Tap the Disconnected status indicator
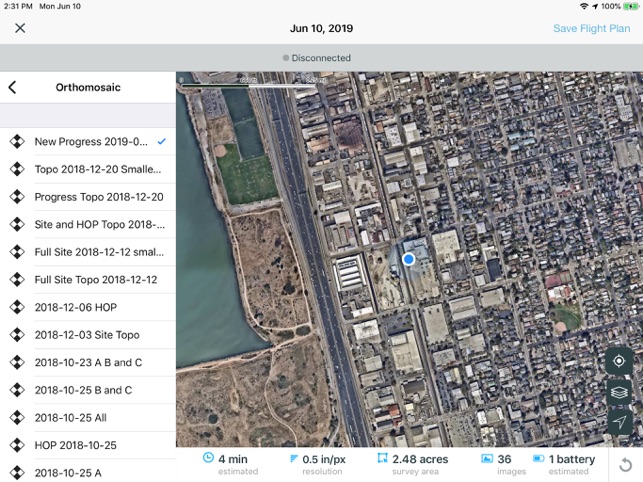643x482 pixels. click(317, 58)
